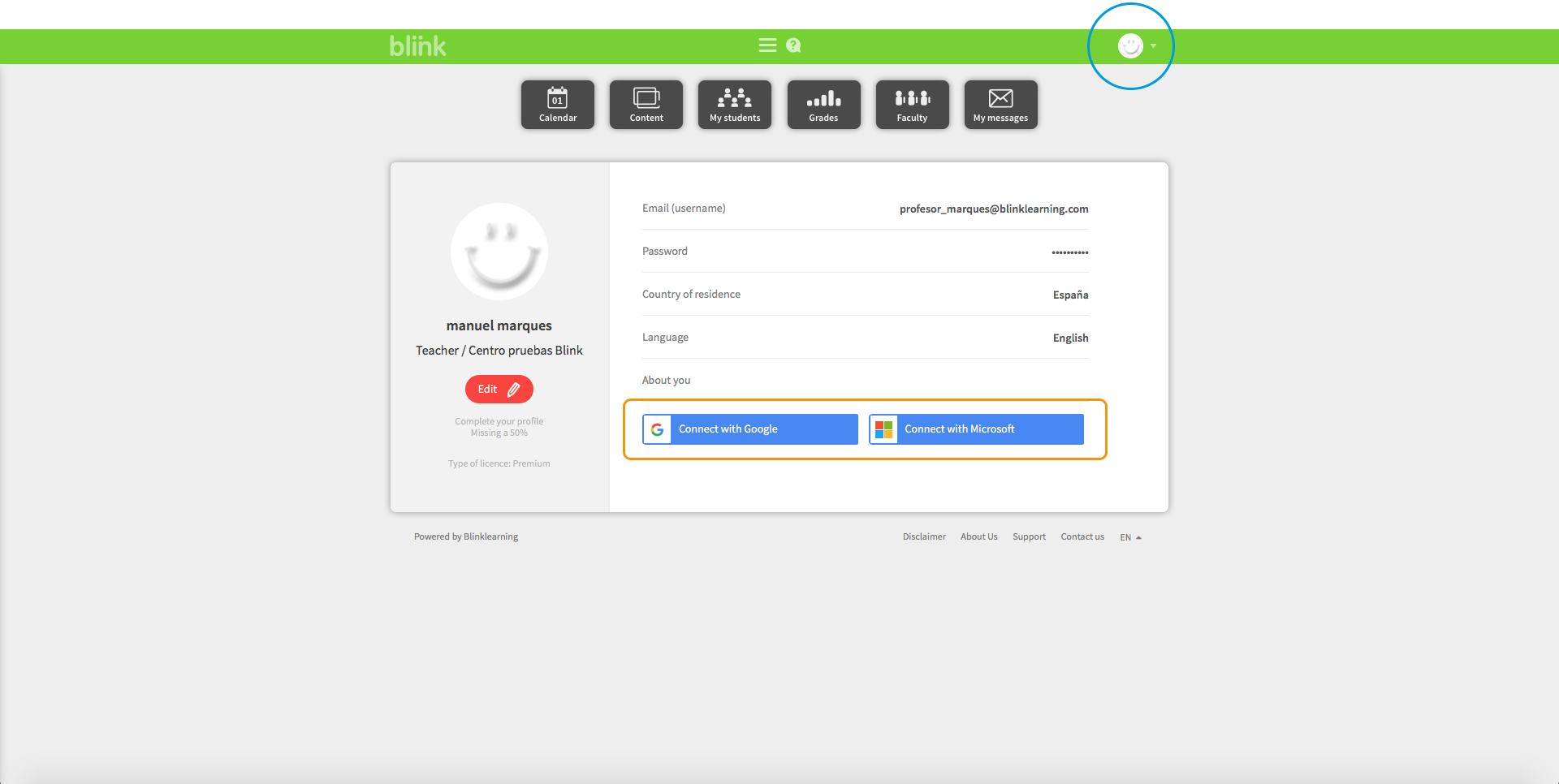Expand the EN language selector in footer
The width and height of the screenshot is (1559, 784).
click(1130, 537)
